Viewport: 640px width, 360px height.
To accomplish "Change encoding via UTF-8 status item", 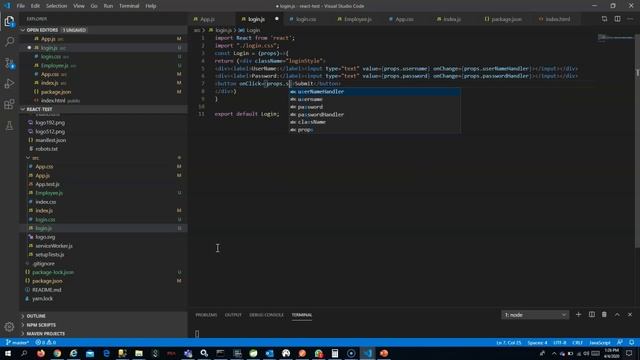I will [x=560, y=342].
